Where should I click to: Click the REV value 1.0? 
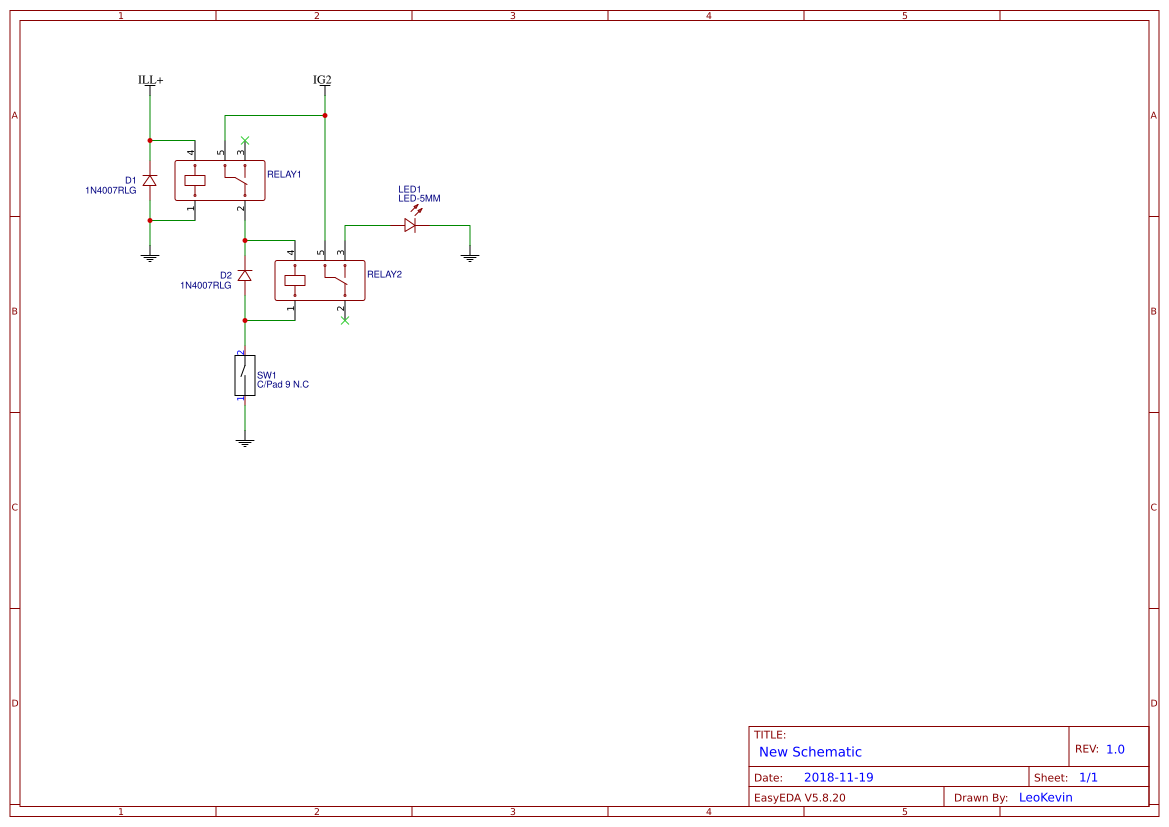1115,749
